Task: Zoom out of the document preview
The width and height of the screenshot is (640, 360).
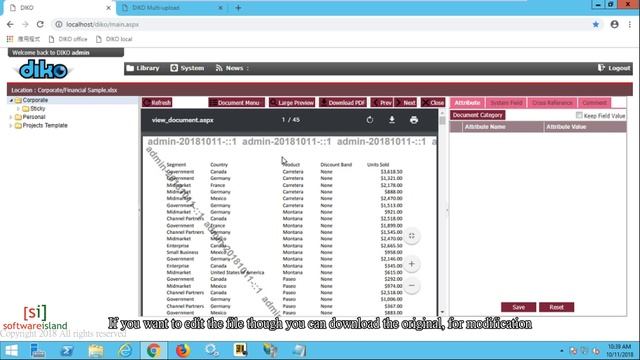Action: pos(411,285)
